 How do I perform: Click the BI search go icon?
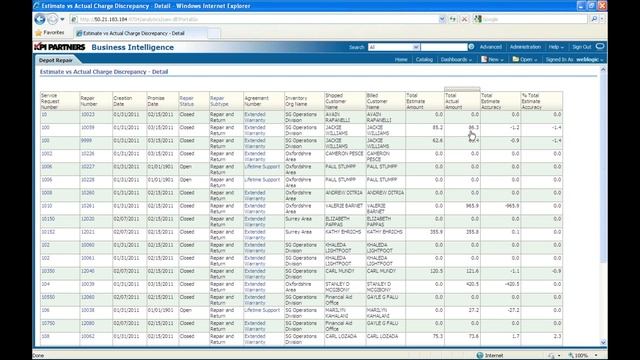click(471, 47)
